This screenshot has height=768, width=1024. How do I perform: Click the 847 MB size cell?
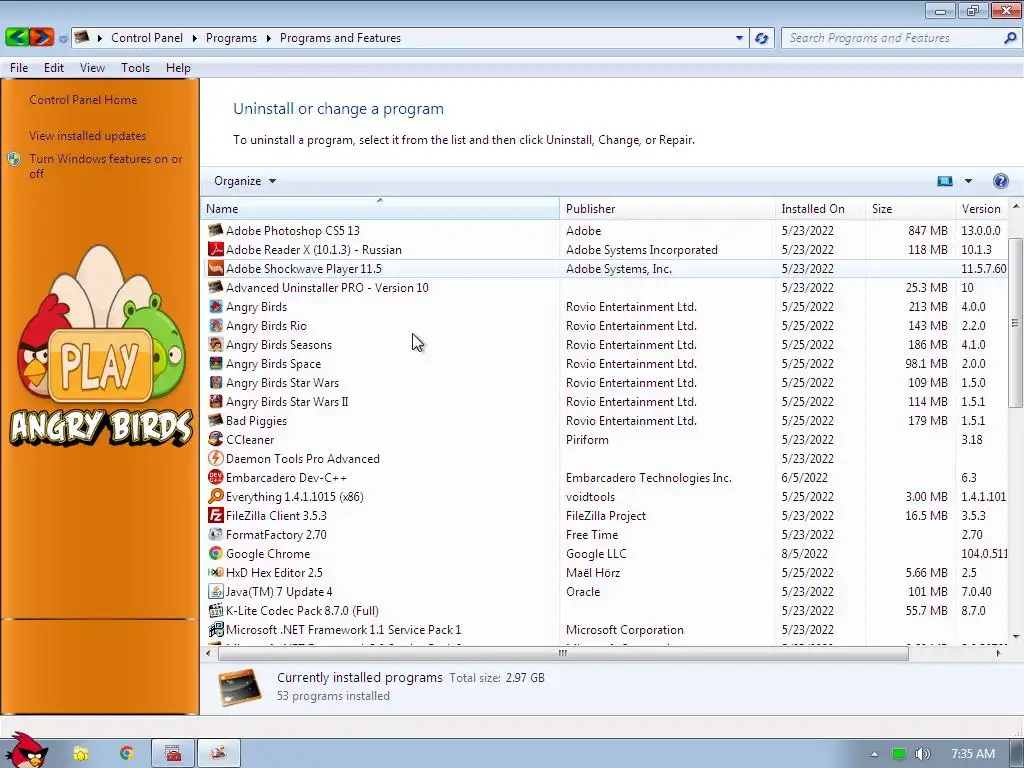click(927, 231)
